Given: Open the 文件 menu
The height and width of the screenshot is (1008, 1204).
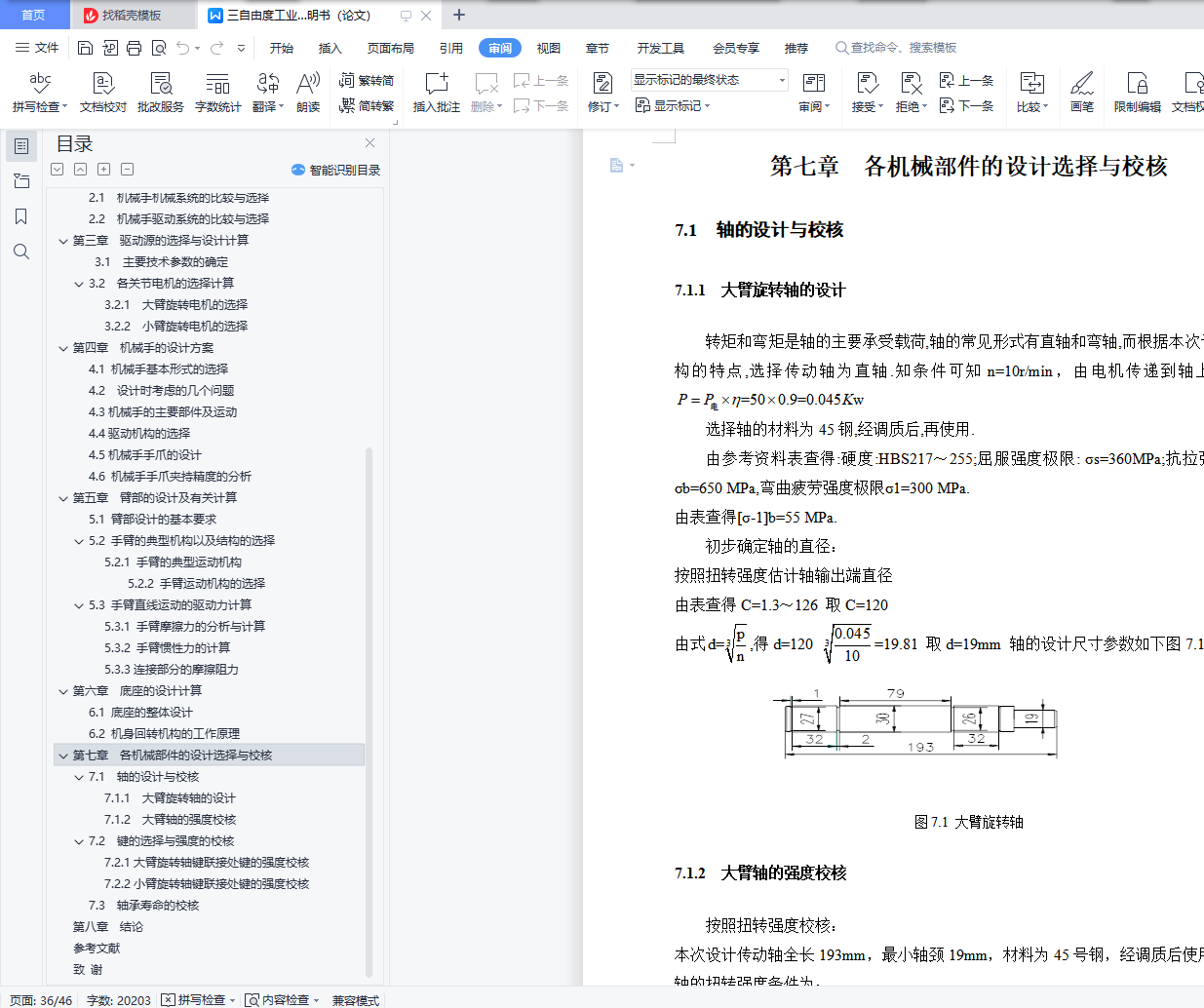Looking at the screenshot, I should pos(37,48).
